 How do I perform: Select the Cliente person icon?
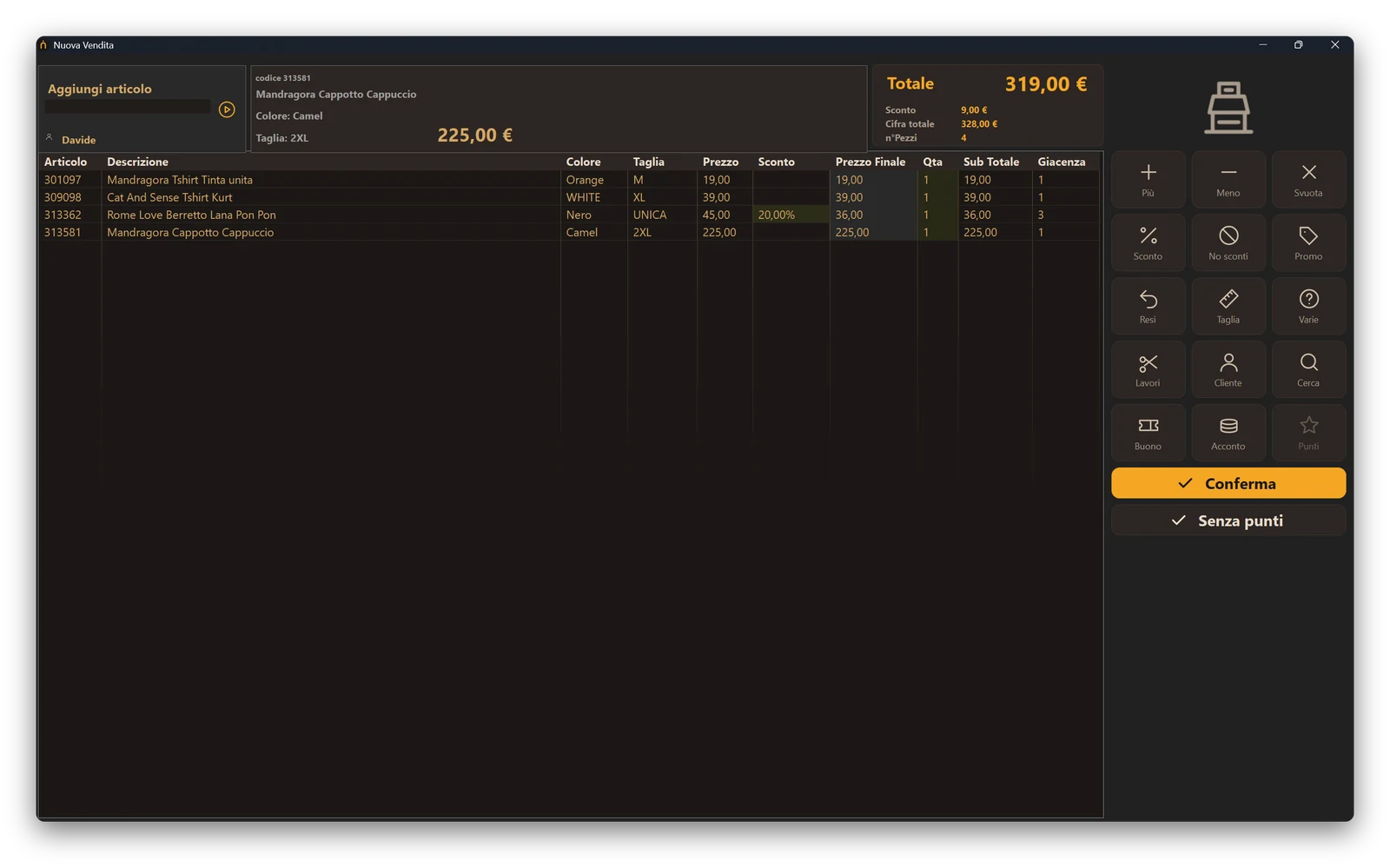(x=1228, y=362)
